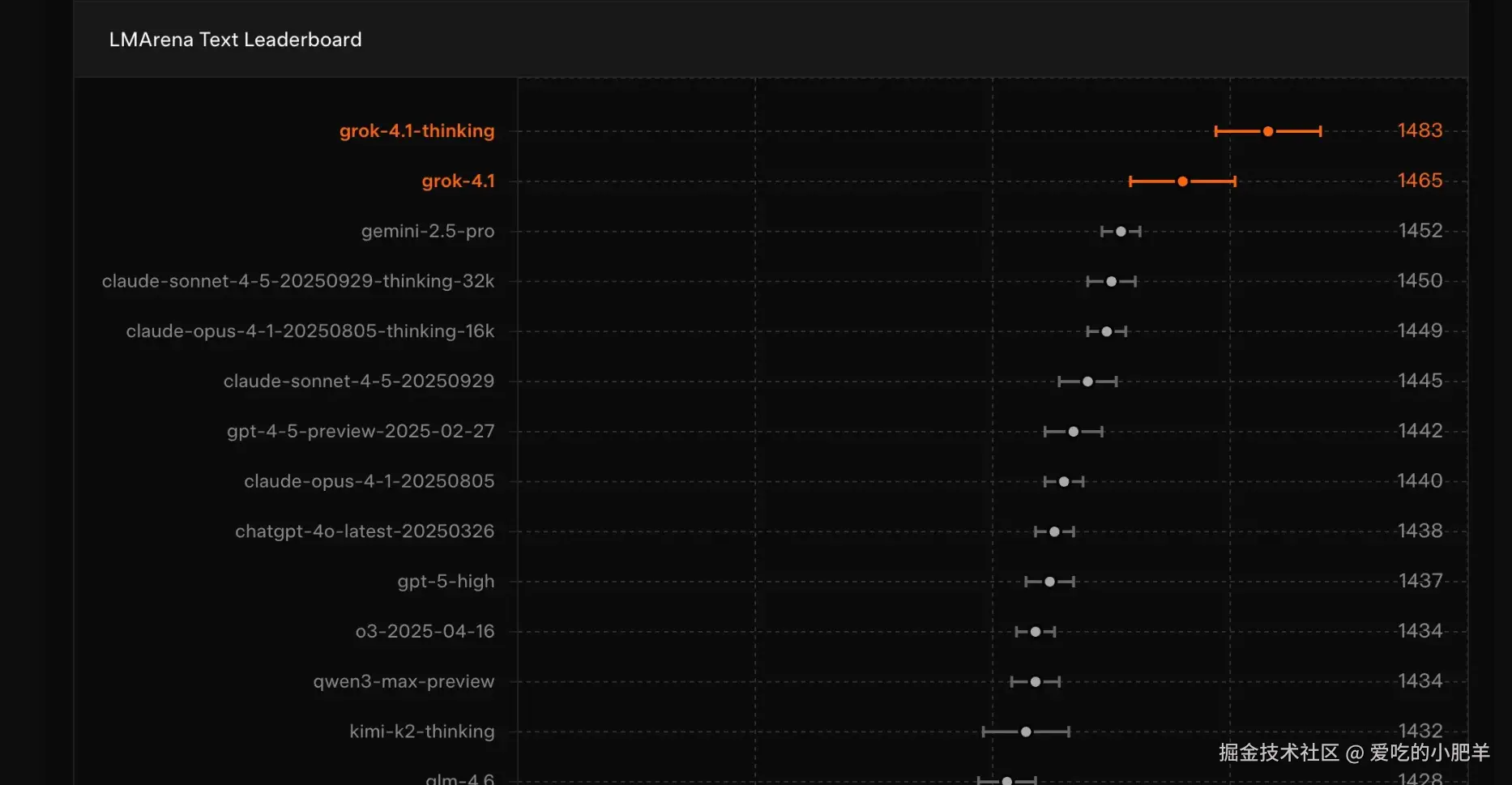Click the score value 1449

[x=1420, y=331]
